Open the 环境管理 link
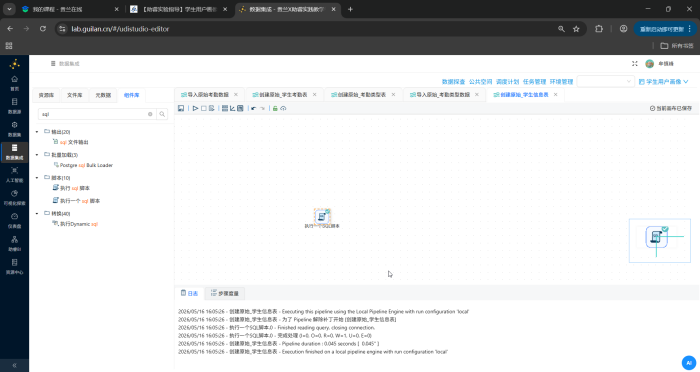Image resolution: width=700 pixels, height=372 pixels. point(561,82)
